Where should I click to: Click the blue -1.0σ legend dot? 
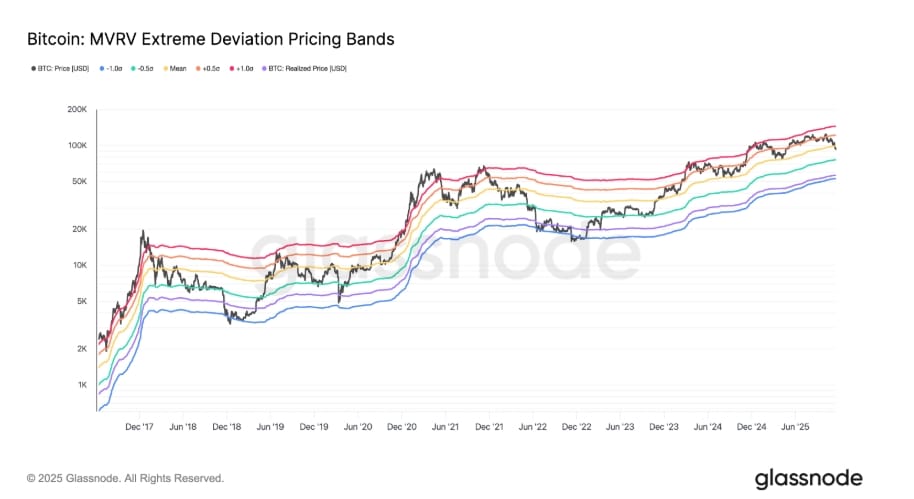pos(102,69)
